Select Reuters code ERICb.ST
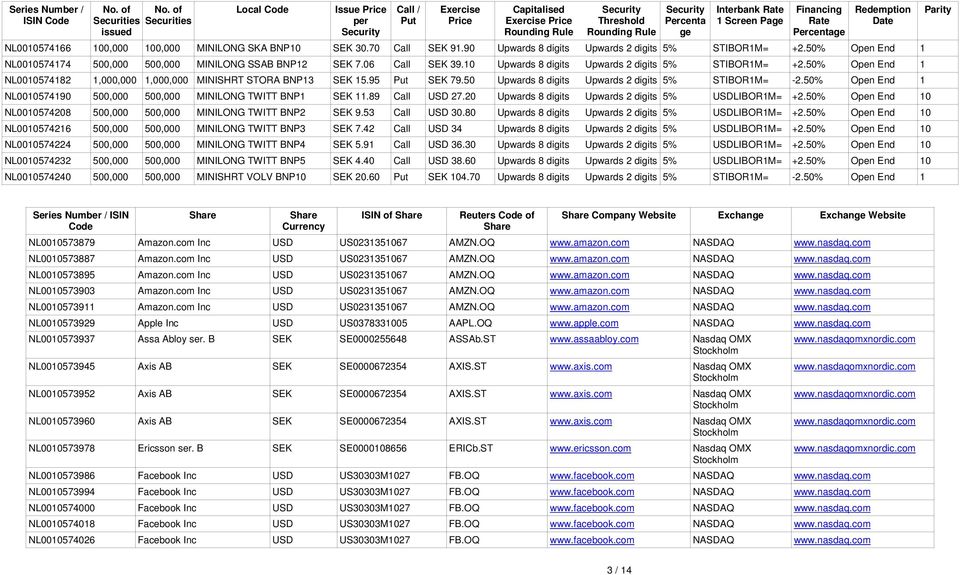960x575 pixels. coord(470,448)
